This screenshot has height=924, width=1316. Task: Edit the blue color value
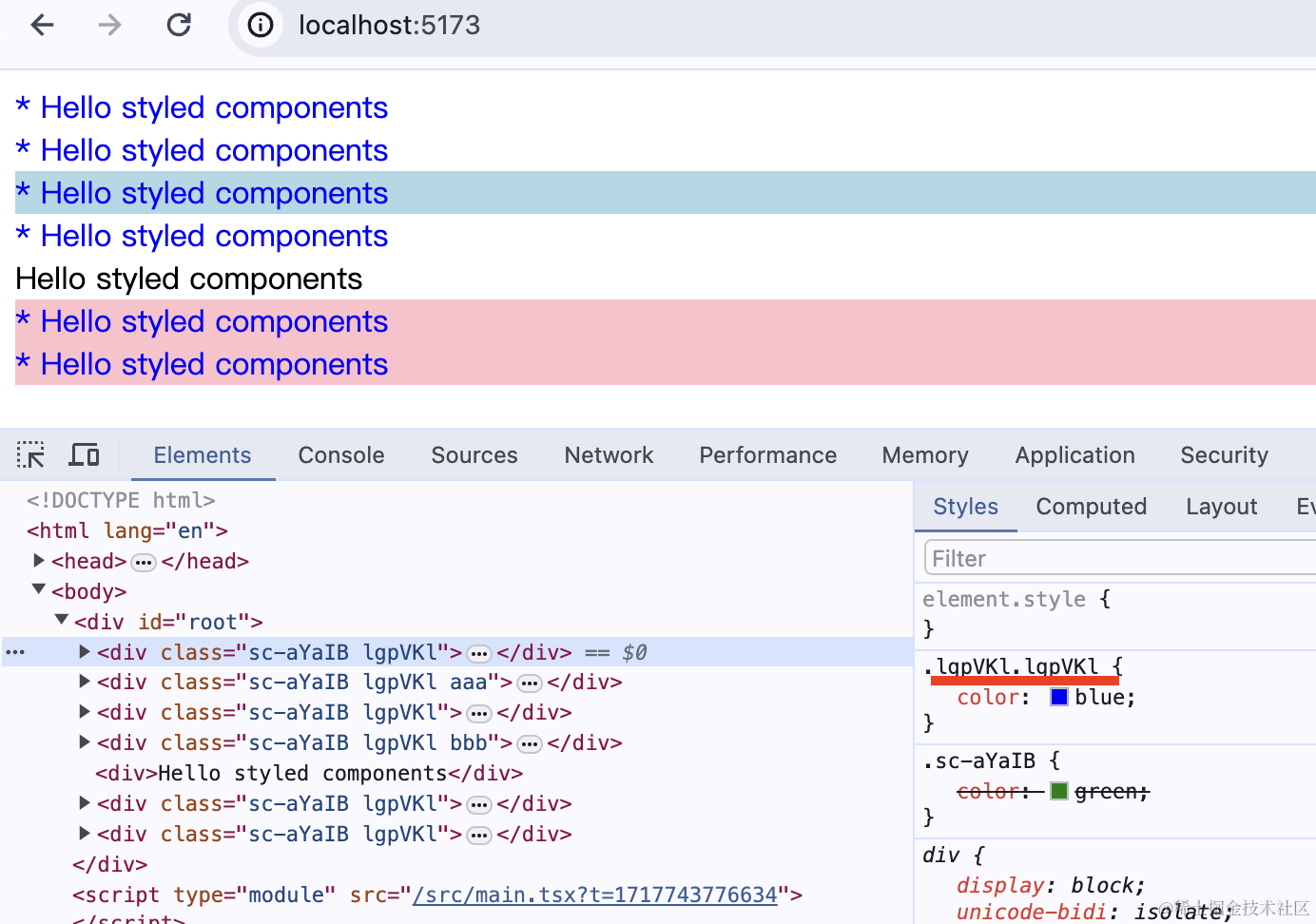1099,697
